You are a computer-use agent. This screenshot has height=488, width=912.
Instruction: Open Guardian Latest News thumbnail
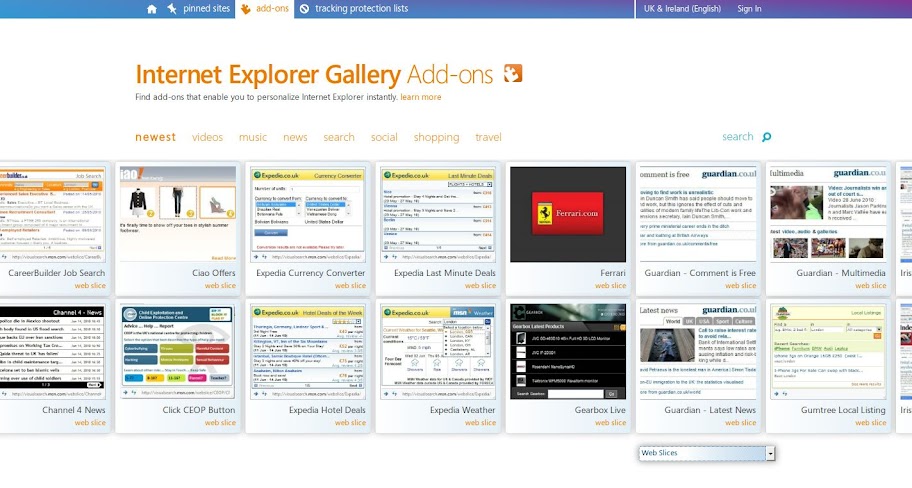pyautogui.click(x=699, y=351)
